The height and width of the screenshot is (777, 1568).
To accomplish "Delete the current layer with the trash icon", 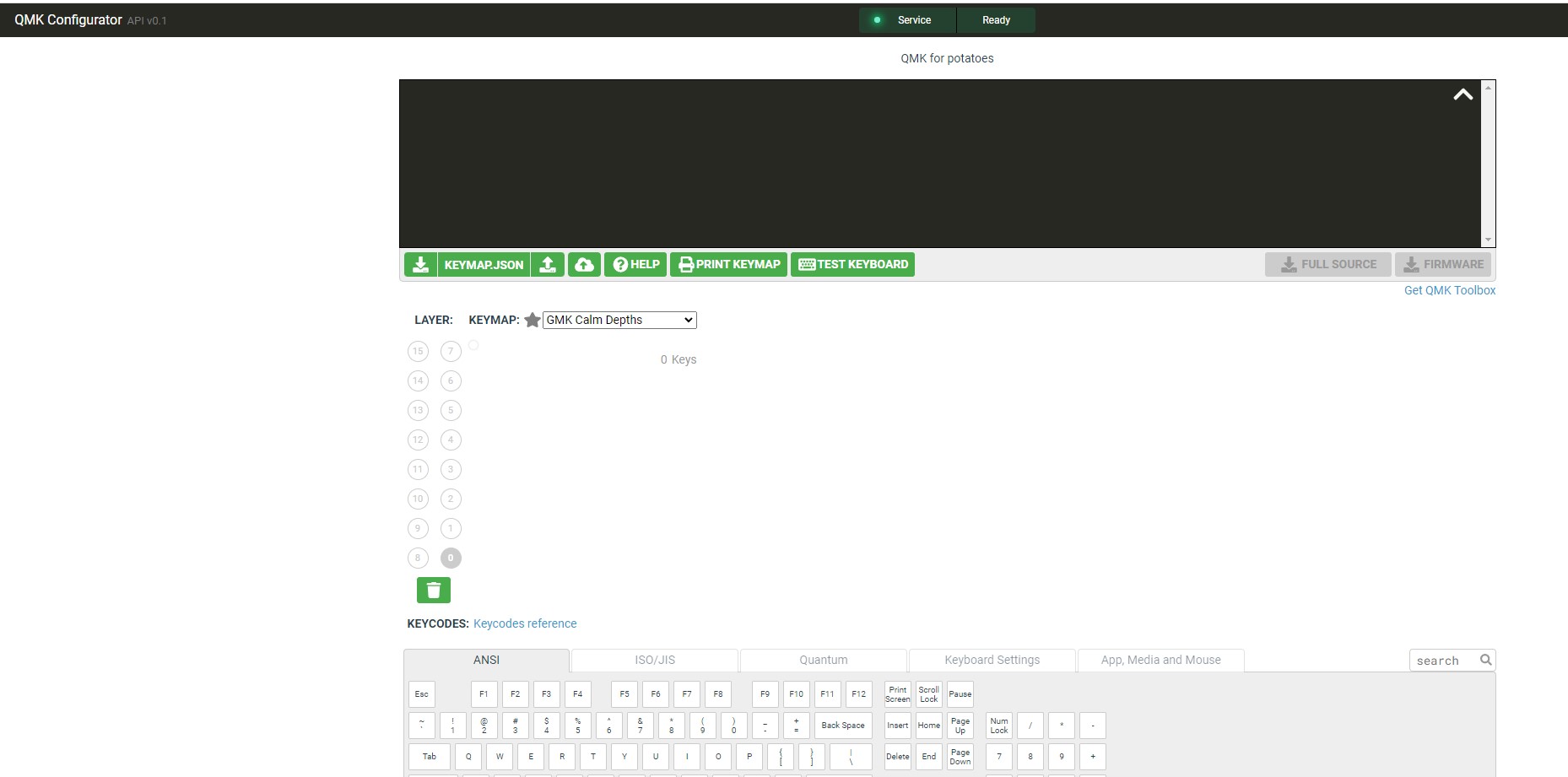I will 434,590.
